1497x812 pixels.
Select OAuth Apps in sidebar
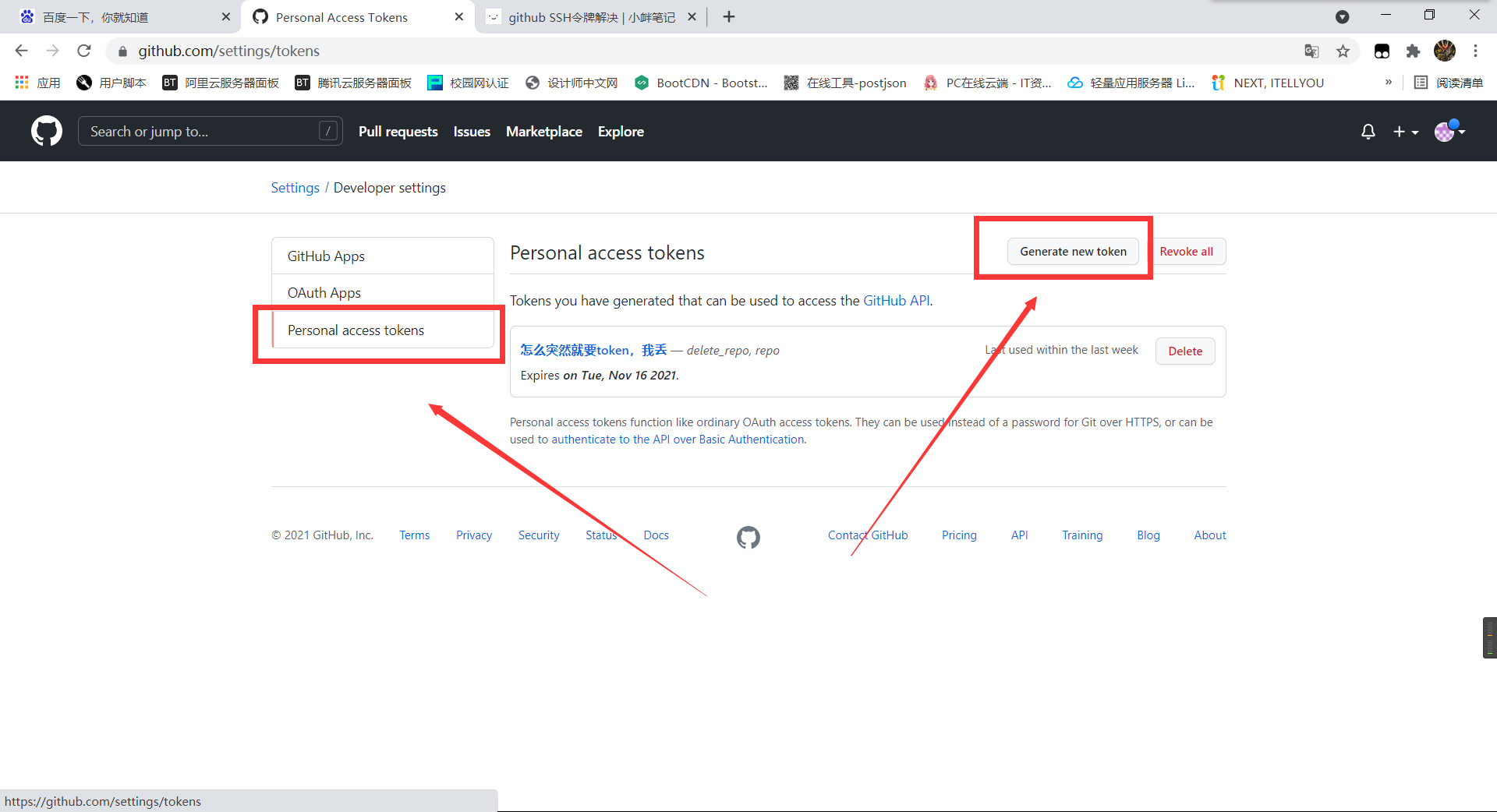383,293
